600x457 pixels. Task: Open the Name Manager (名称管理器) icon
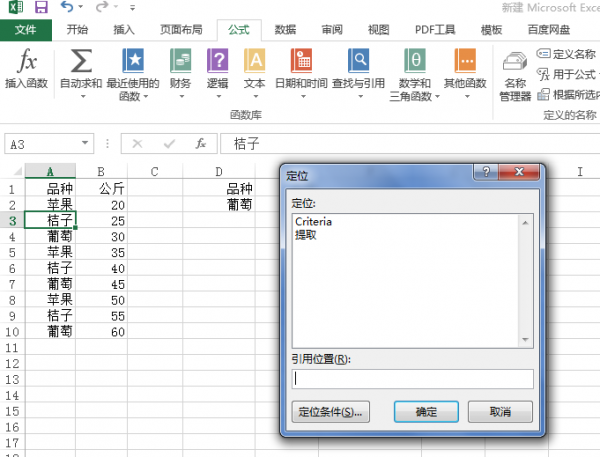pos(515,62)
